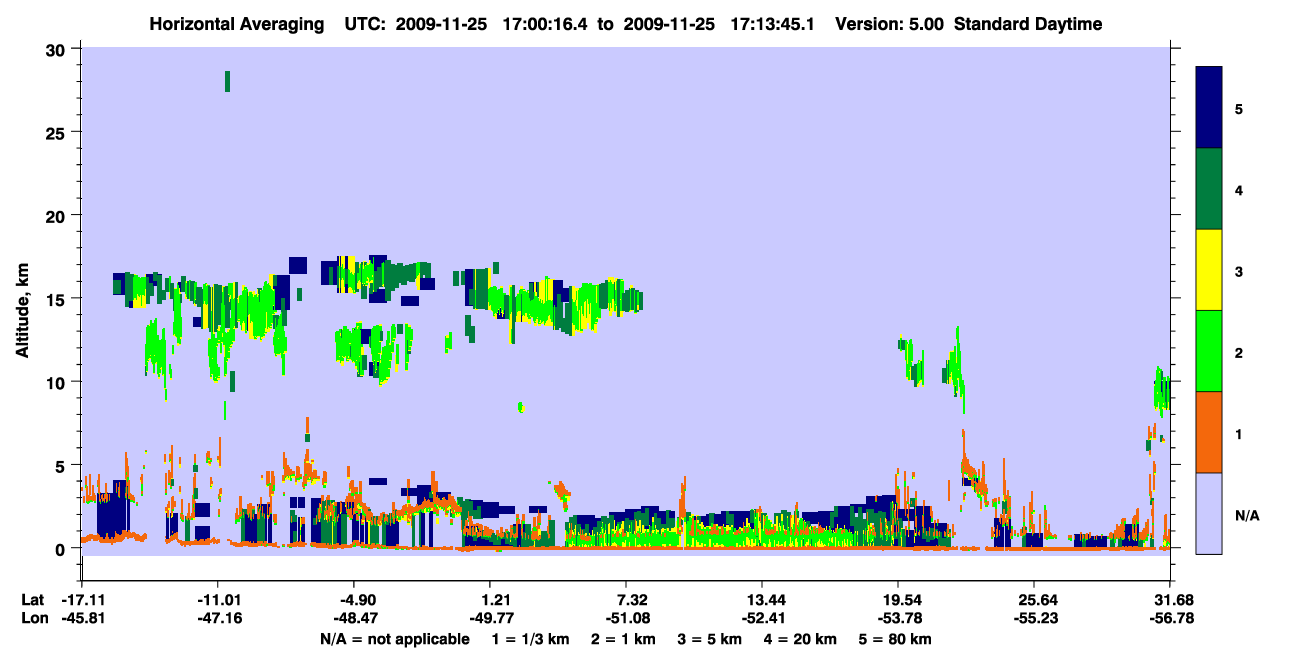The width and height of the screenshot is (1300, 667).
Task: Click the orange colorbar segment labeled 1
Action: pyautogui.click(x=1209, y=431)
